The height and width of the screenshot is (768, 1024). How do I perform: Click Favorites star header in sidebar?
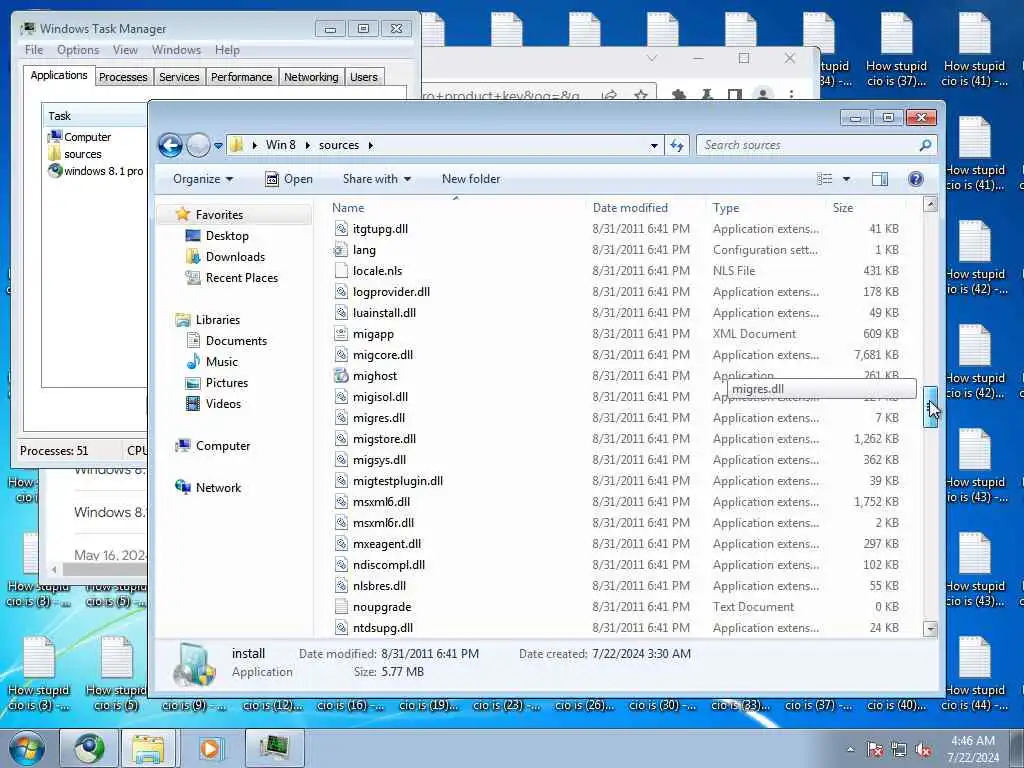coord(219,215)
